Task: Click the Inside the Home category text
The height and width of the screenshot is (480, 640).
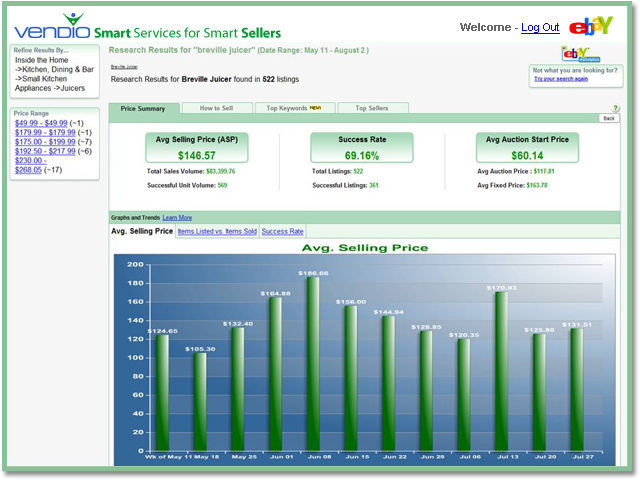Action: (x=42, y=60)
